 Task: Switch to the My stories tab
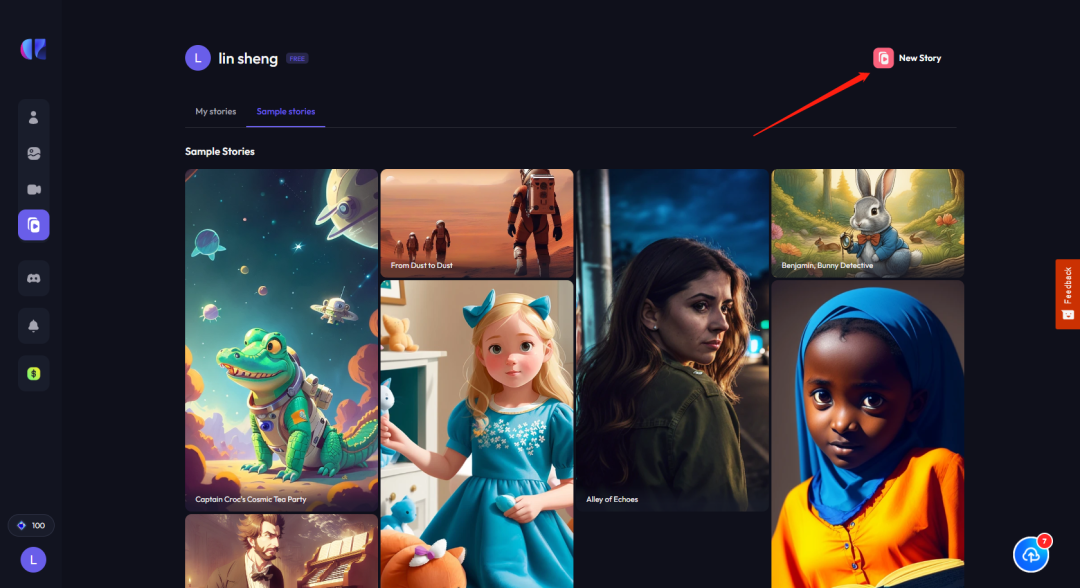click(x=215, y=112)
